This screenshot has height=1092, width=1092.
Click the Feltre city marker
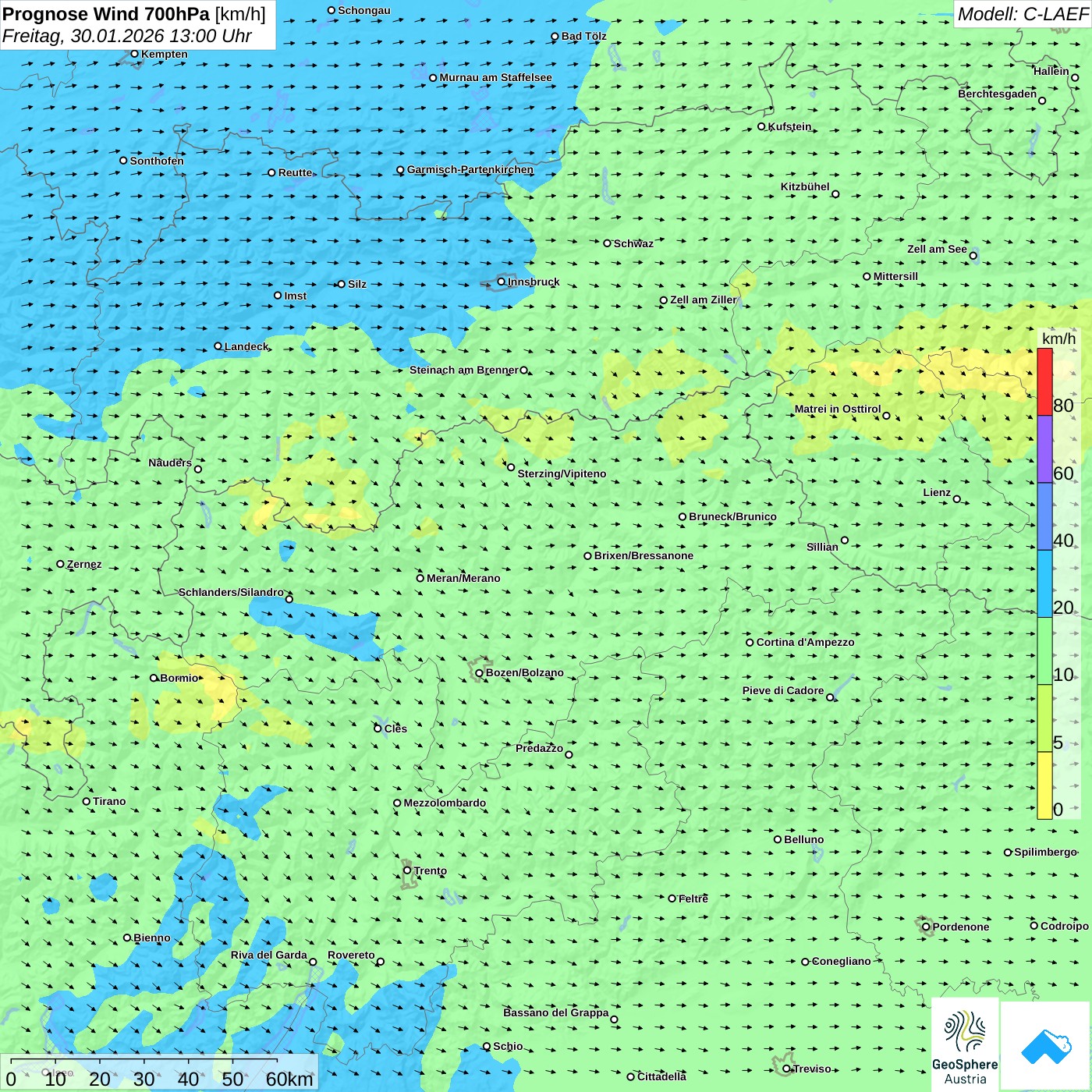(672, 899)
